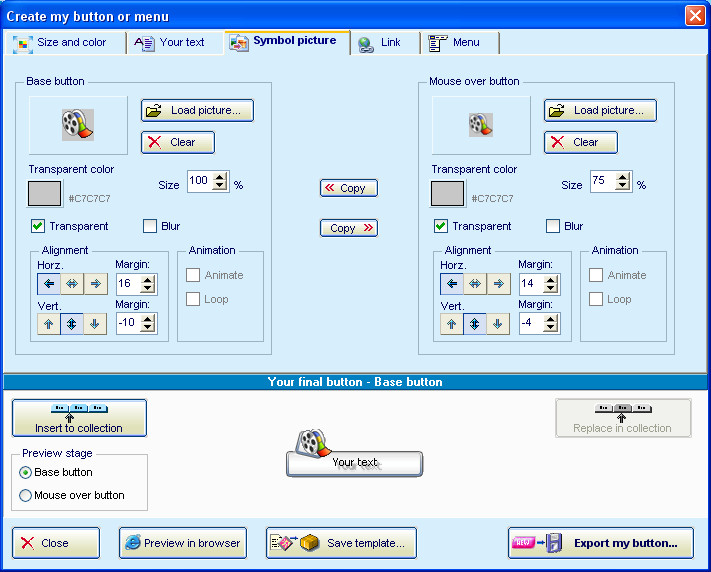Align base button symbol right horizontally

(96, 284)
